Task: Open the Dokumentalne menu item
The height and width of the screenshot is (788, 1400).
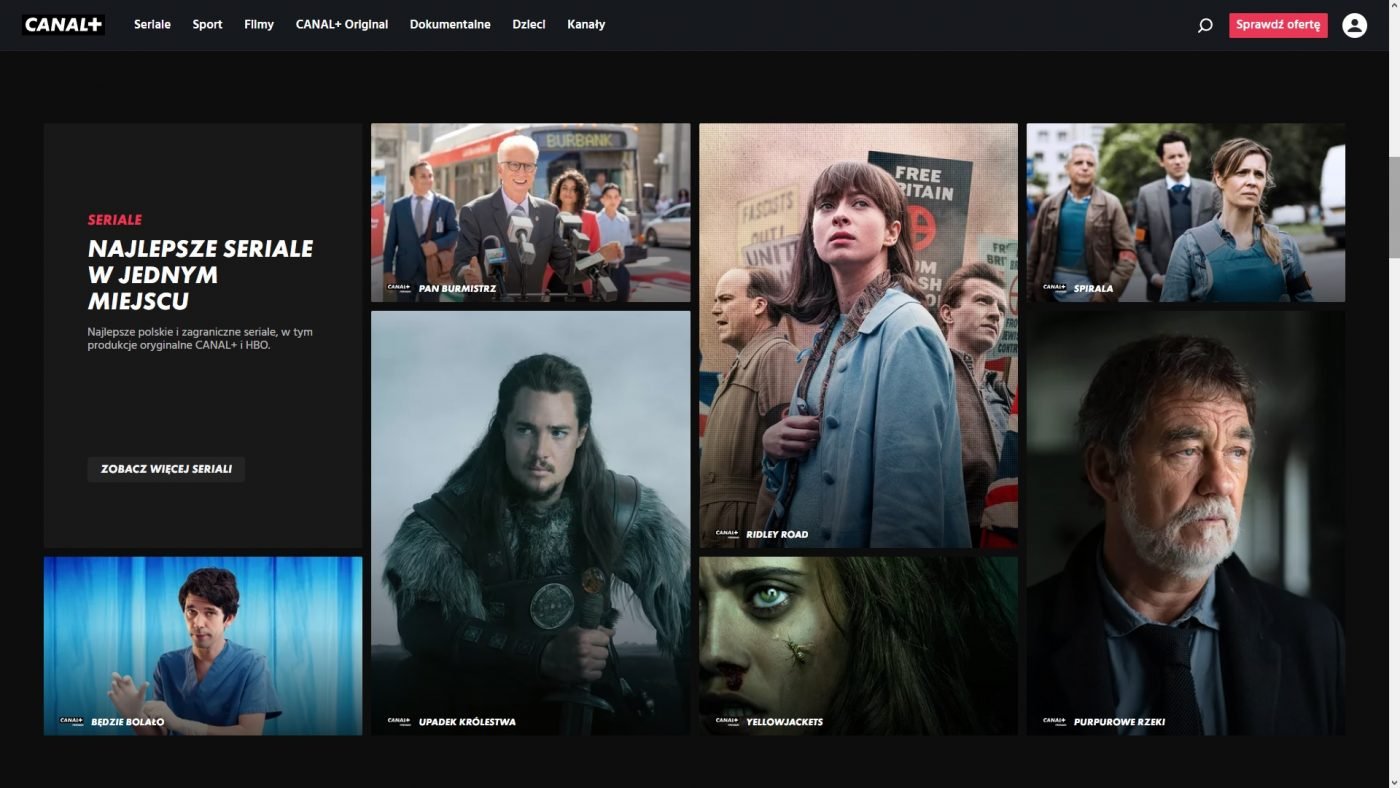Action: point(450,25)
